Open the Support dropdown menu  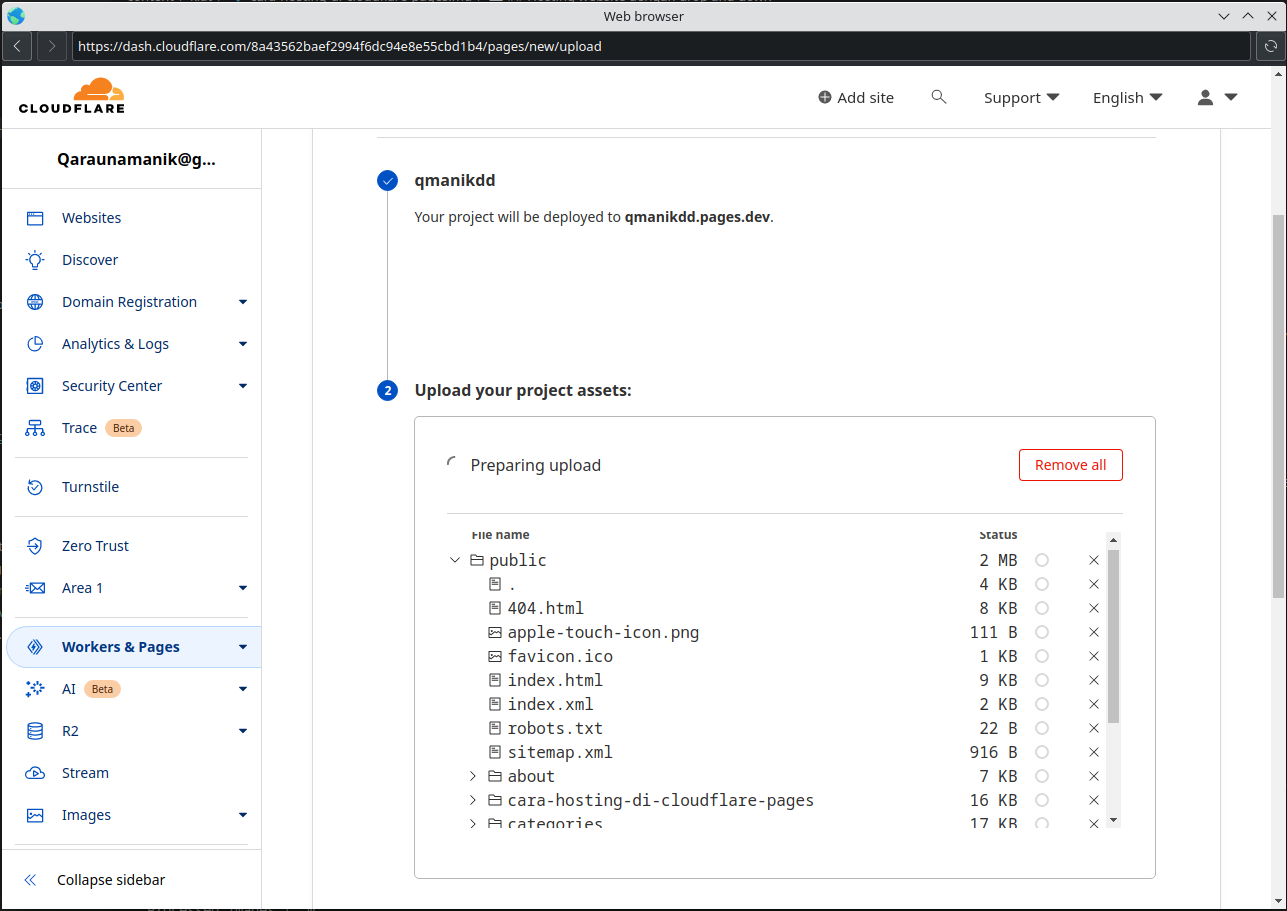1021,97
